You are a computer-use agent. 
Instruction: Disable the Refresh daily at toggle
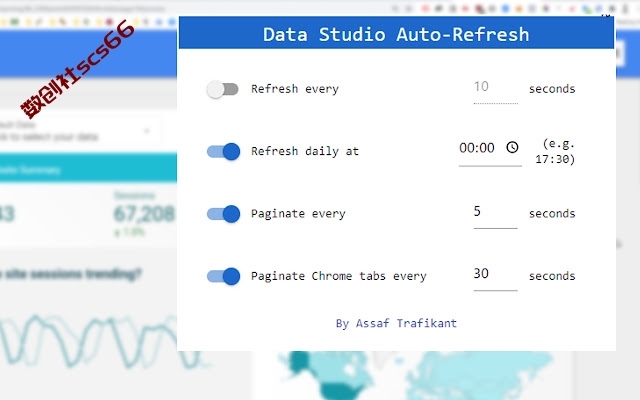[223, 151]
